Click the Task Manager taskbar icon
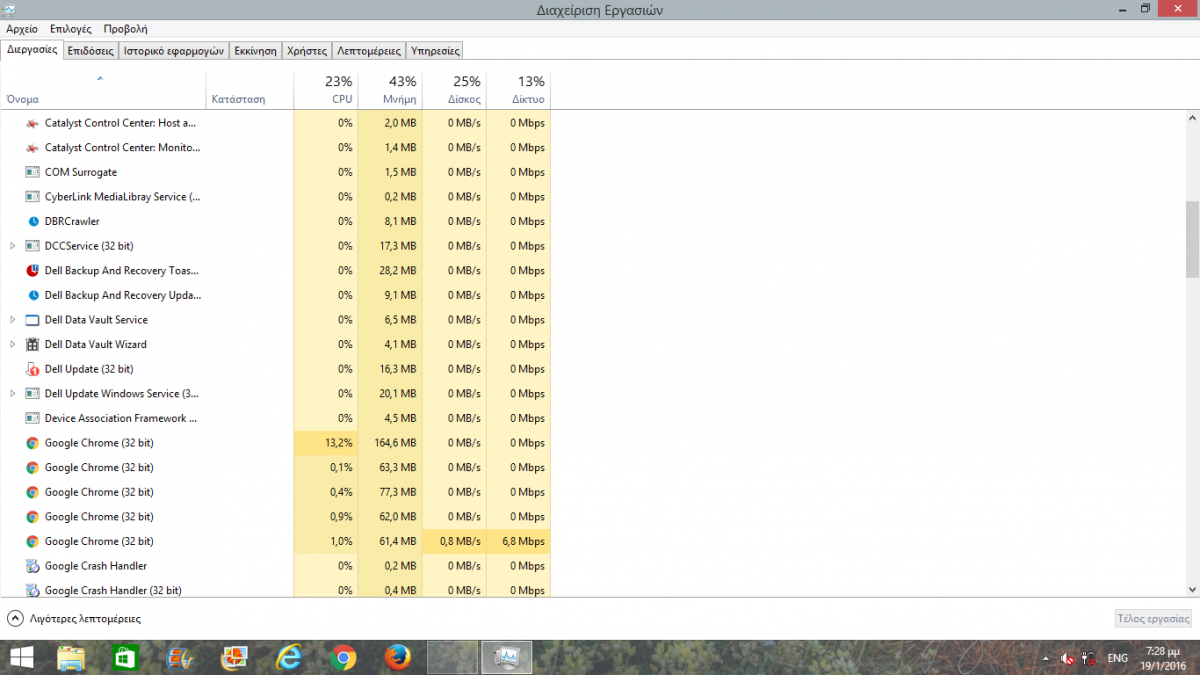This screenshot has width=1200, height=675. [x=507, y=657]
